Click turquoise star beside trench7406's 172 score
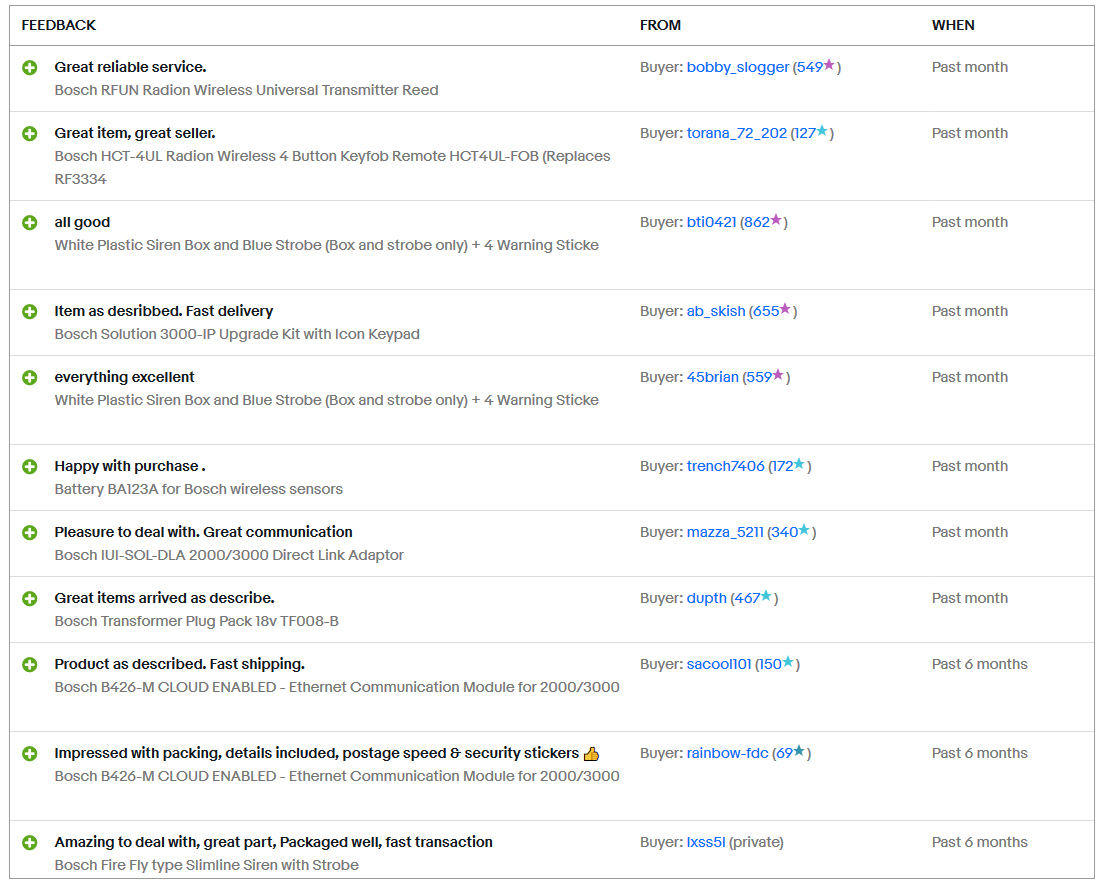Viewport: 1105px width, 881px height. tap(799, 464)
